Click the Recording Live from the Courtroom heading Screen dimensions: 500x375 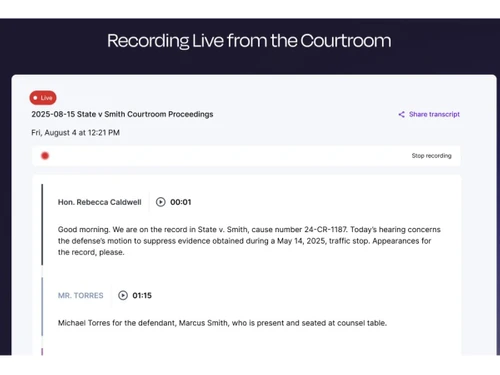pyautogui.click(x=249, y=41)
